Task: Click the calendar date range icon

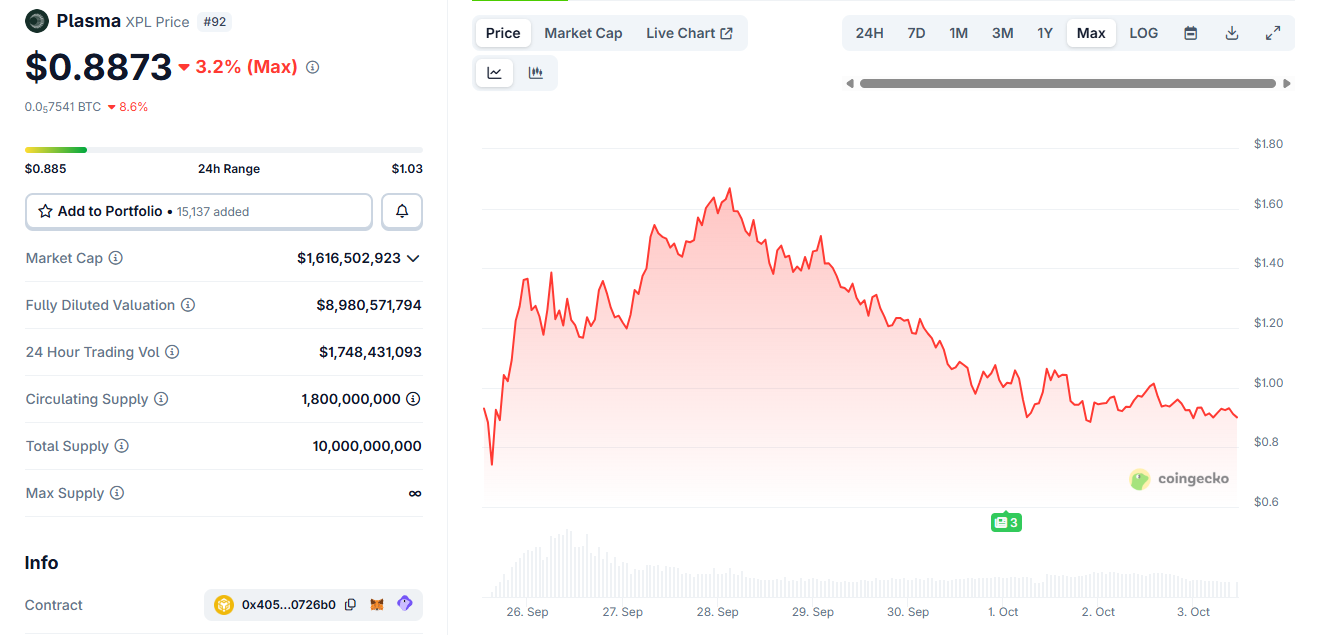Action: (x=1190, y=33)
